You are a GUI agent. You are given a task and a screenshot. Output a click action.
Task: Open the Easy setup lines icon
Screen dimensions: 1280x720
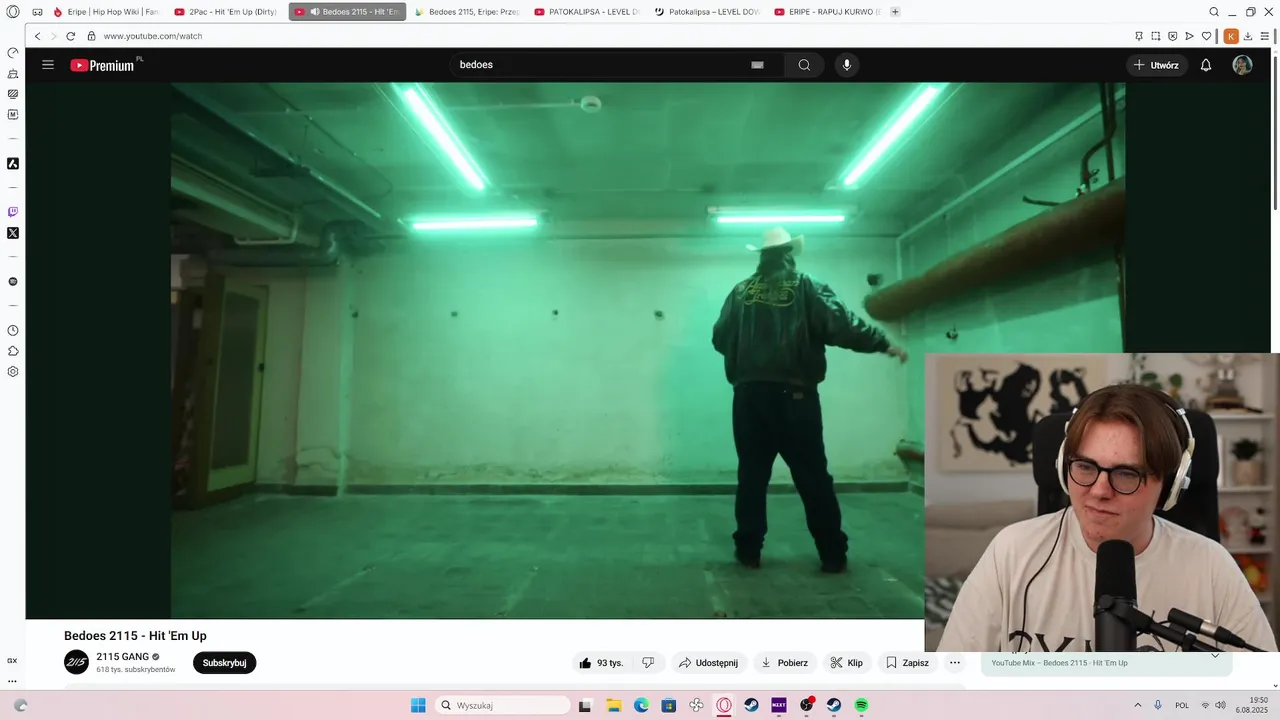tap(1265, 36)
